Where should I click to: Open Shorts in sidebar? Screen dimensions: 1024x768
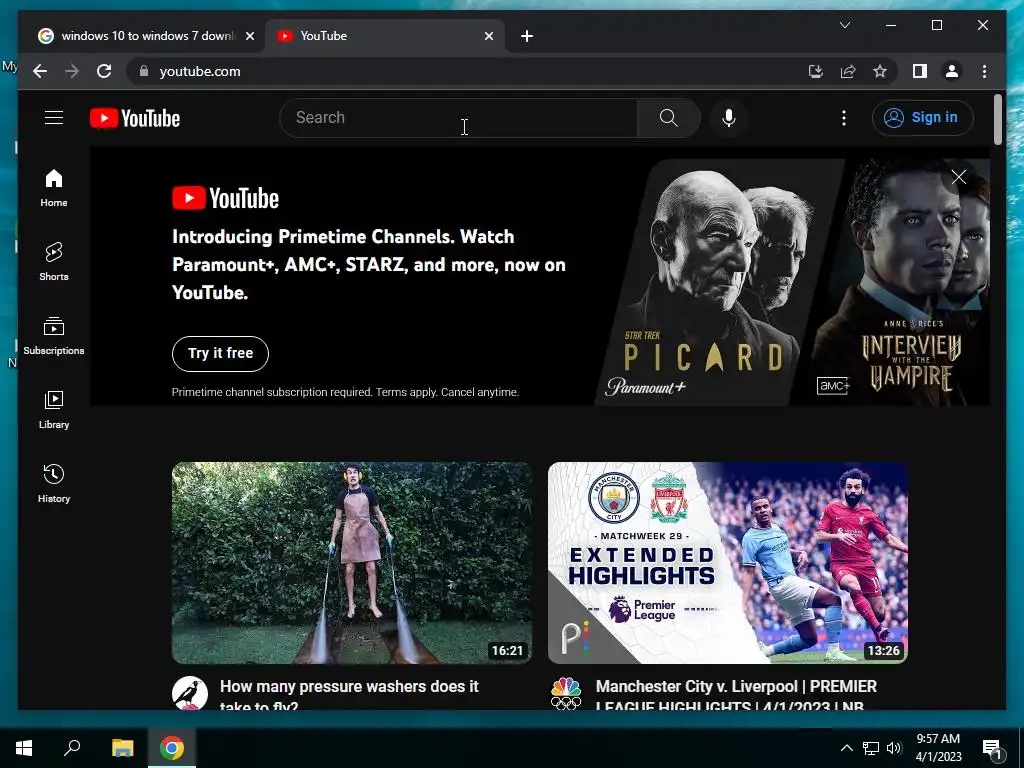(54, 262)
